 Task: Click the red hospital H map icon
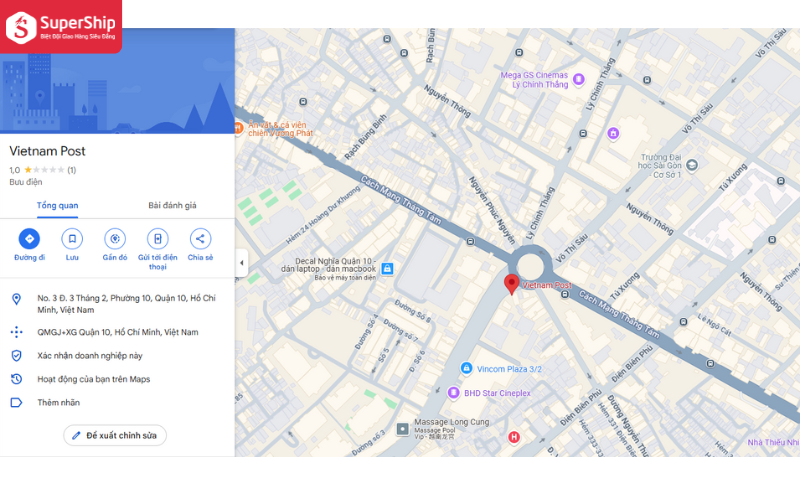point(514,437)
